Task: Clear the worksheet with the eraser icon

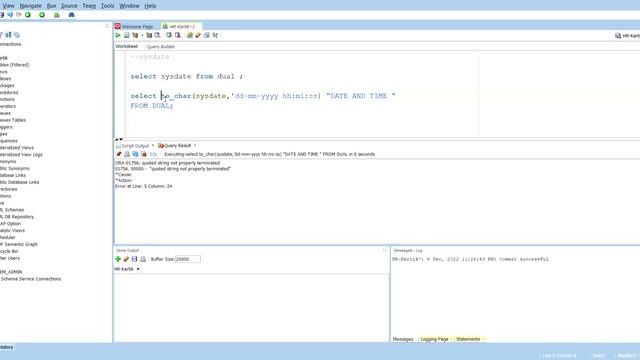Action: (198, 36)
